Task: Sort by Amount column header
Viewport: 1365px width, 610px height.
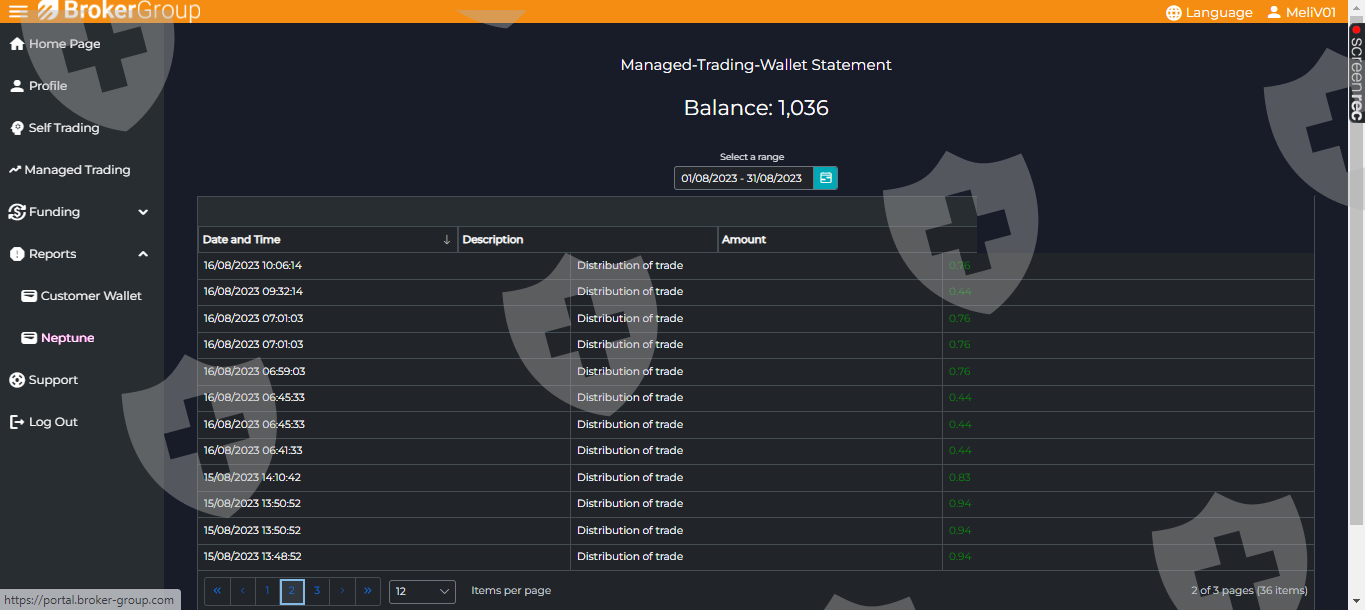Action: (x=847, y=240)
